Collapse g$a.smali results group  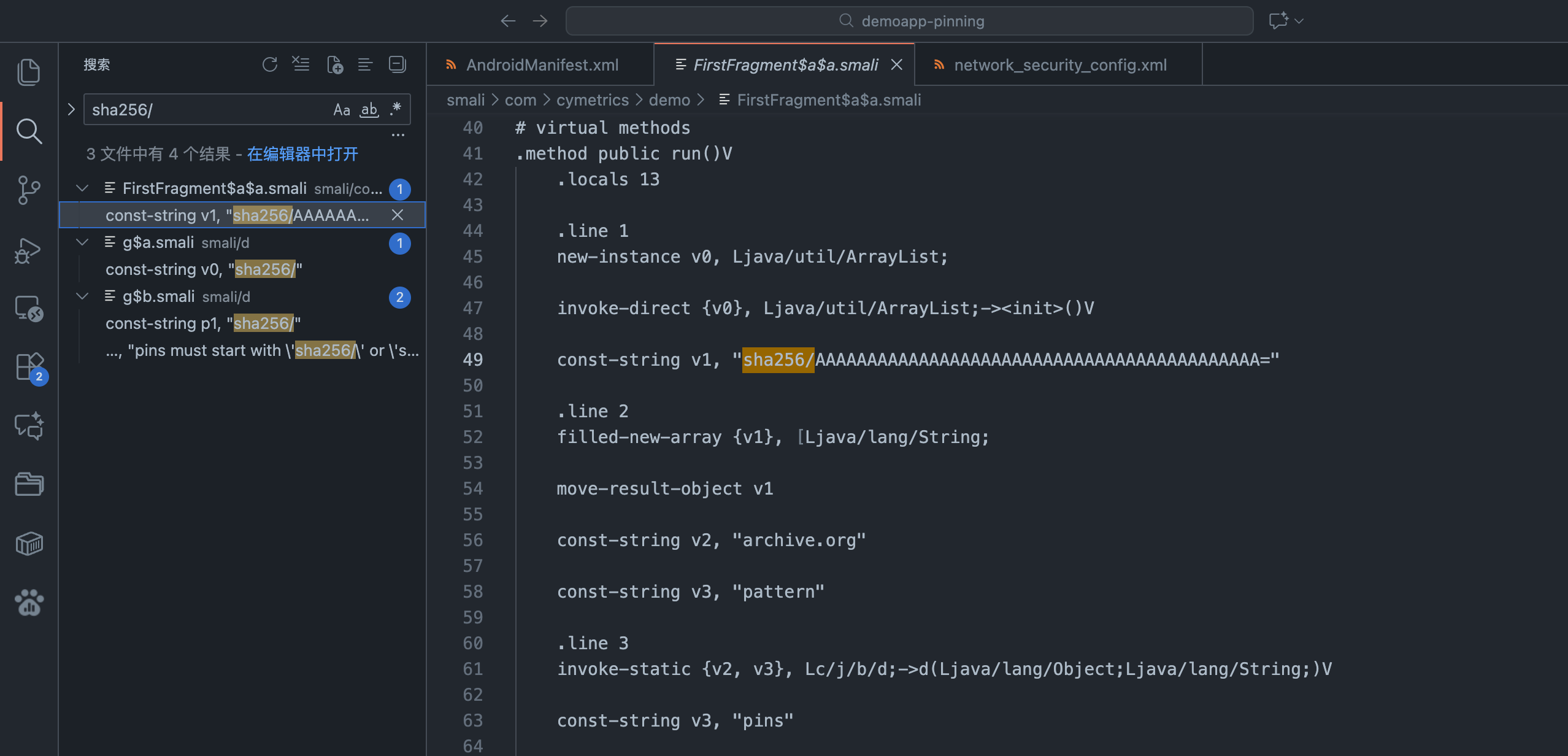point(82,242)
